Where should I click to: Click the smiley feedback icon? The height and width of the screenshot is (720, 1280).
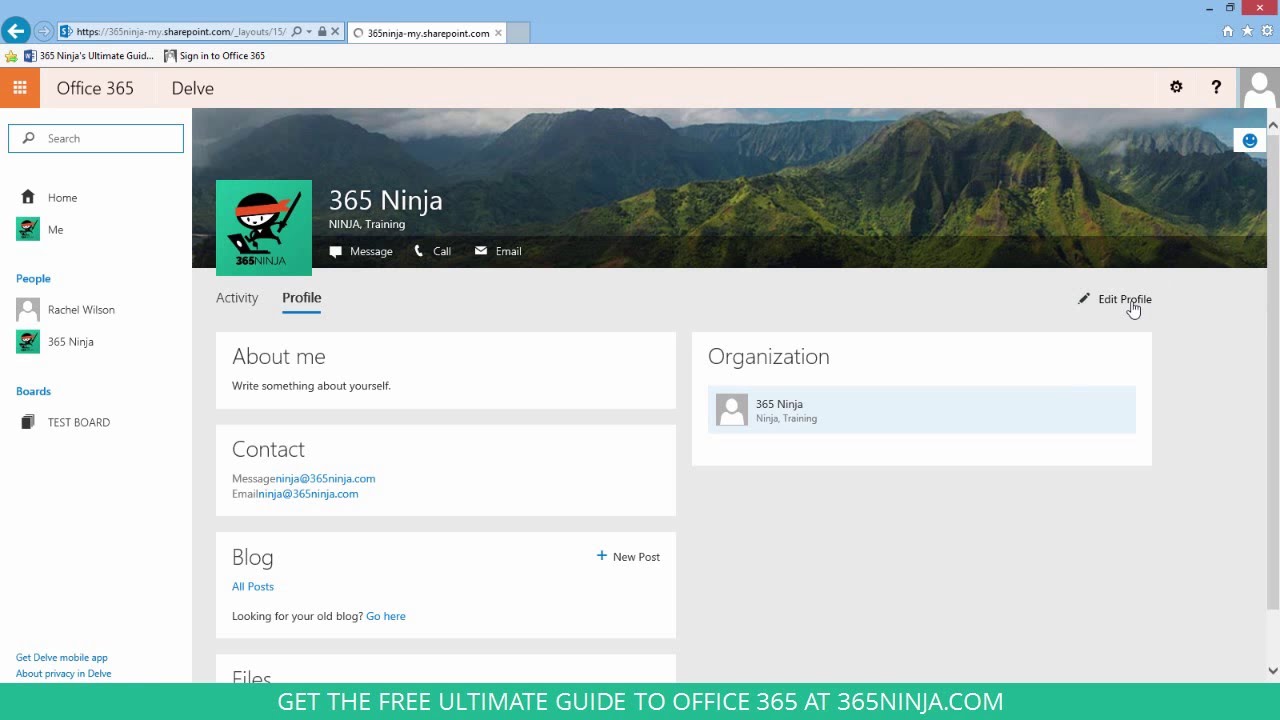1249,141
